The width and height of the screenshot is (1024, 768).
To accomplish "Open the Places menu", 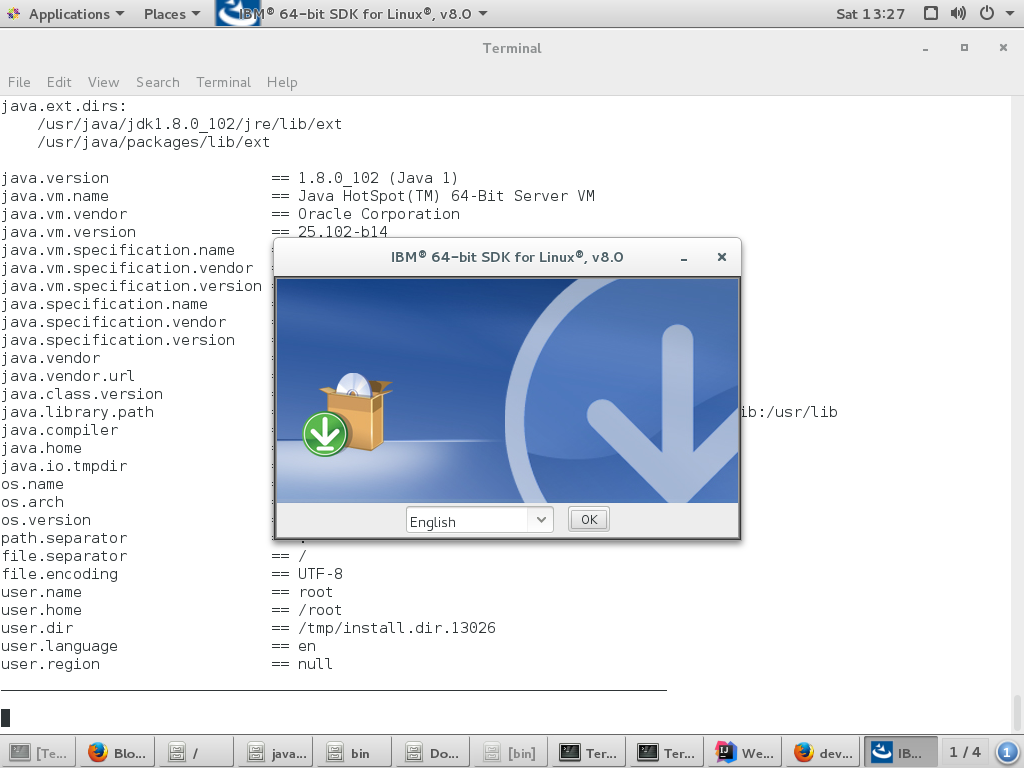I will (x=172, y=14).
